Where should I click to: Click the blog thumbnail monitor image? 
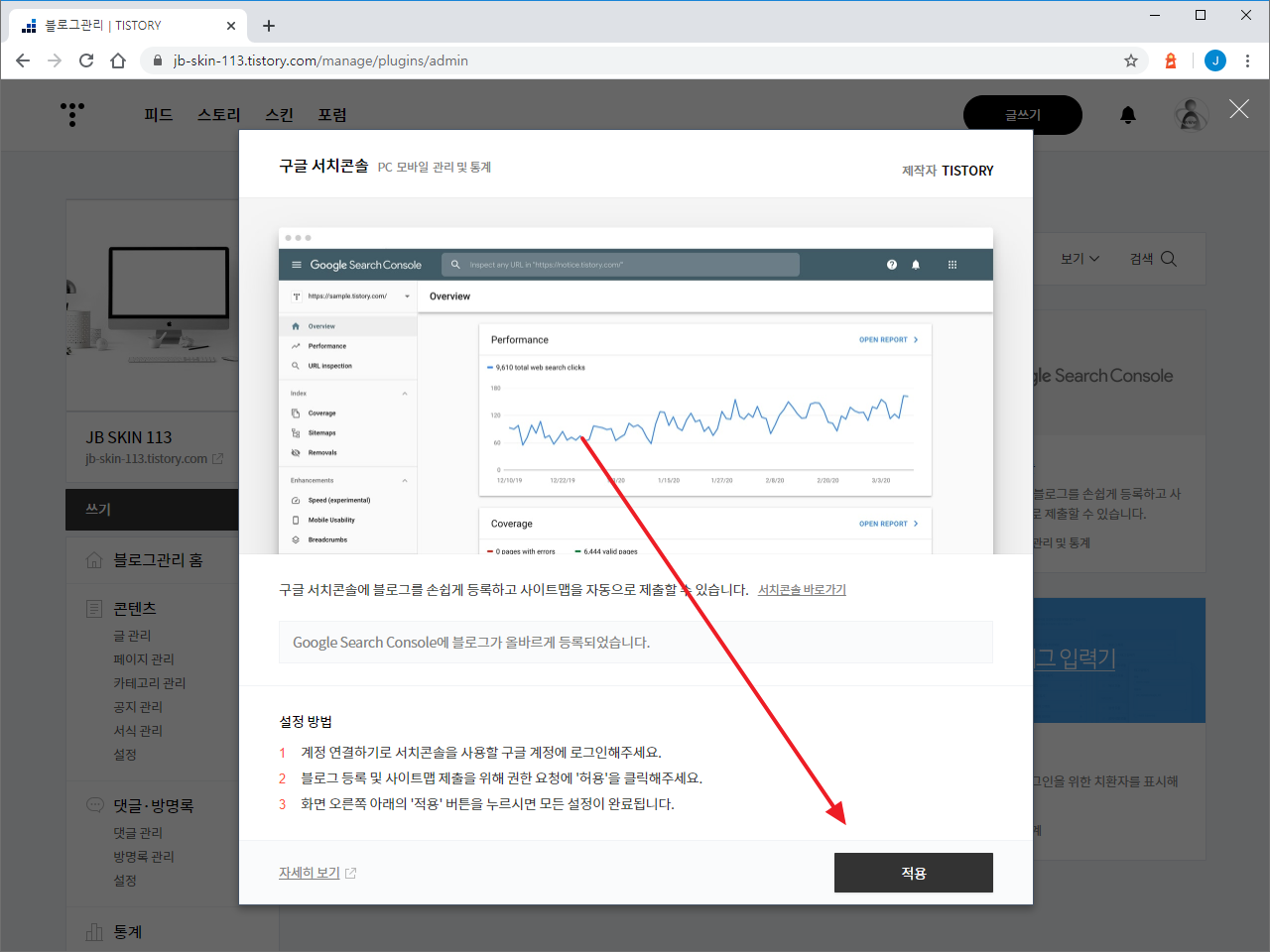pos(152,305)
